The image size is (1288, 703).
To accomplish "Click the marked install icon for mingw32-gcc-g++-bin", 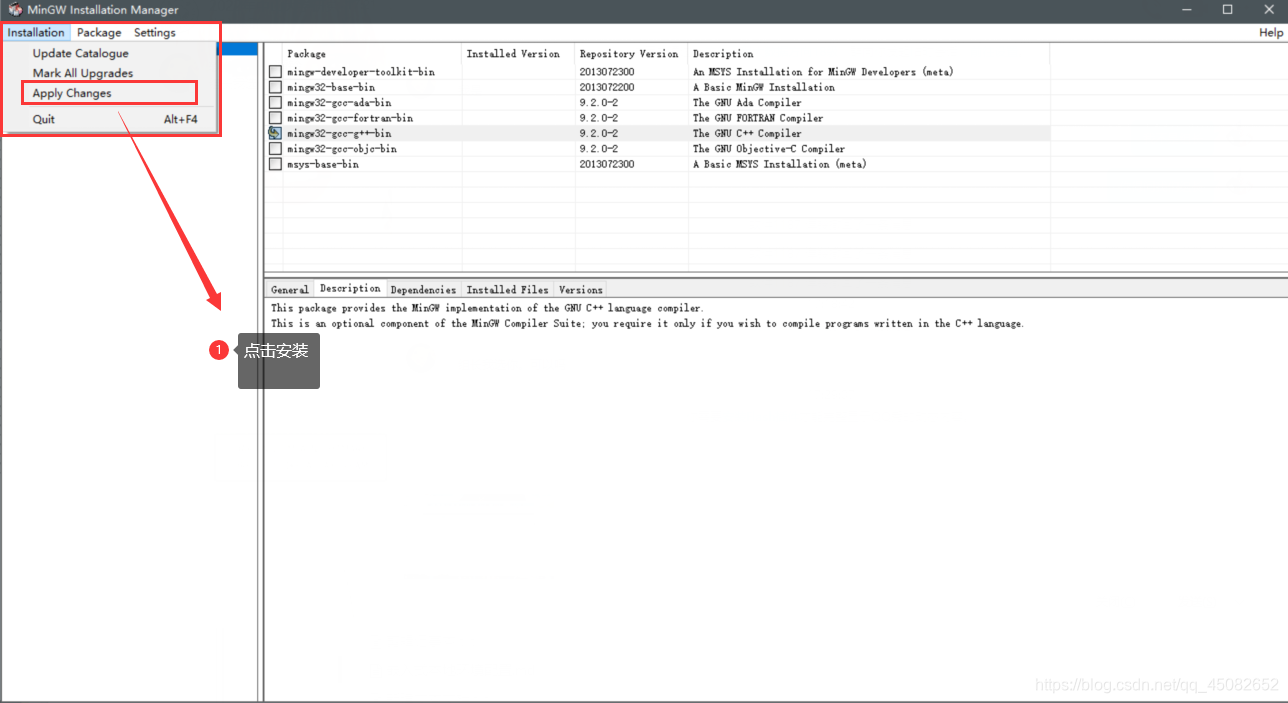I will [275, 133].
